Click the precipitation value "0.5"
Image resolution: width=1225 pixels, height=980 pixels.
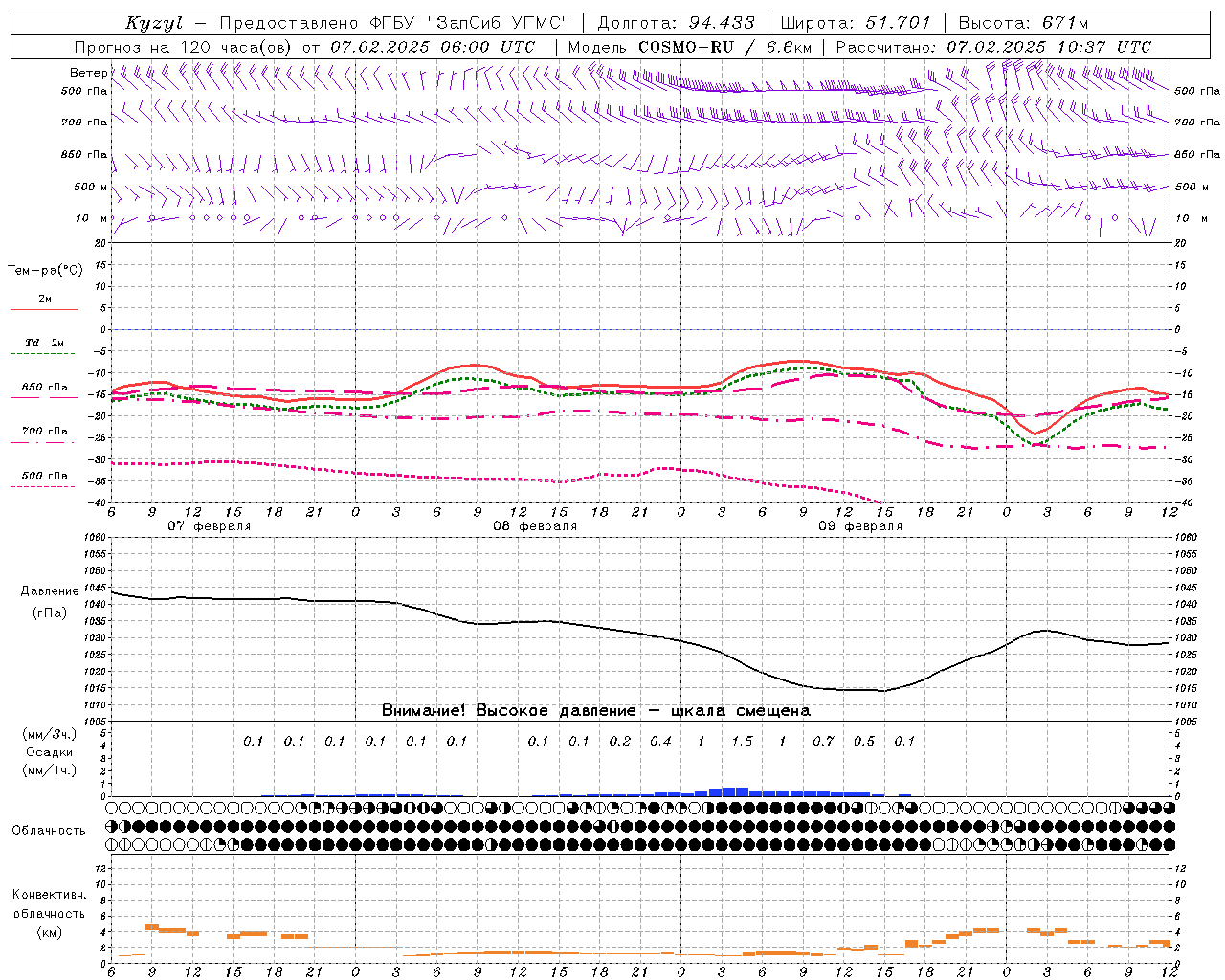coord(864,741)
